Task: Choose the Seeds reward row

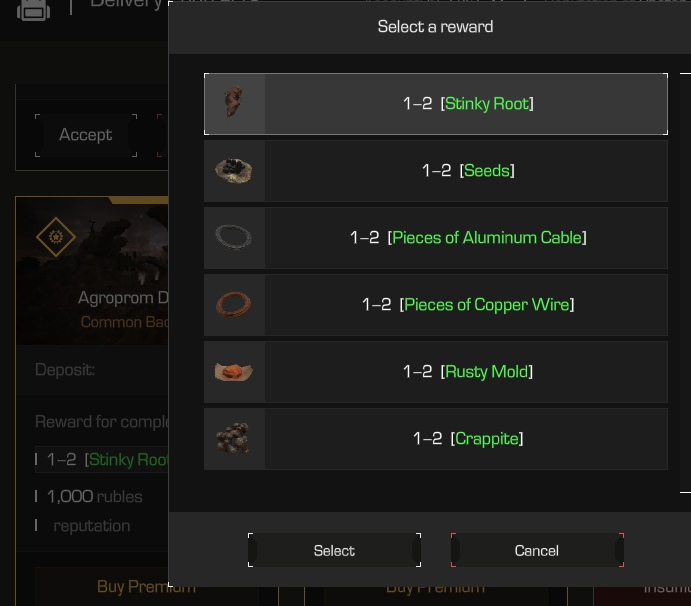Action: pyautogui.click(x=436, y=171)
